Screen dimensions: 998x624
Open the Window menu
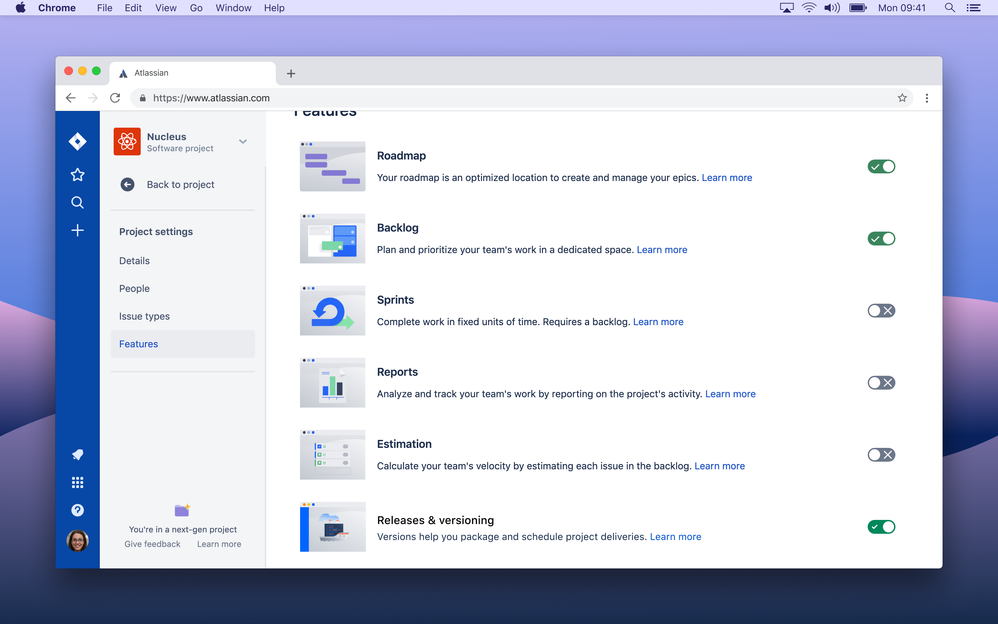coord(233,8)
